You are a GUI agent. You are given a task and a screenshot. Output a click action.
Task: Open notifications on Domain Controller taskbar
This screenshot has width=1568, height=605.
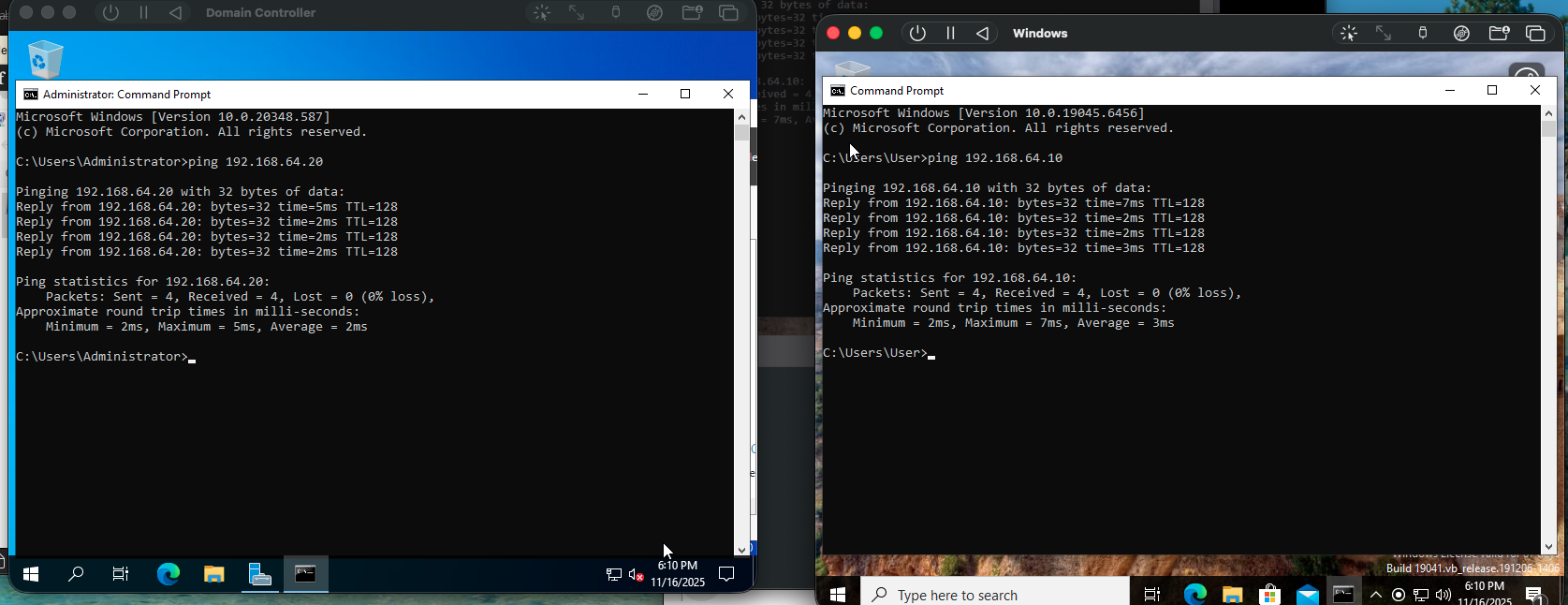click(726, 574)
